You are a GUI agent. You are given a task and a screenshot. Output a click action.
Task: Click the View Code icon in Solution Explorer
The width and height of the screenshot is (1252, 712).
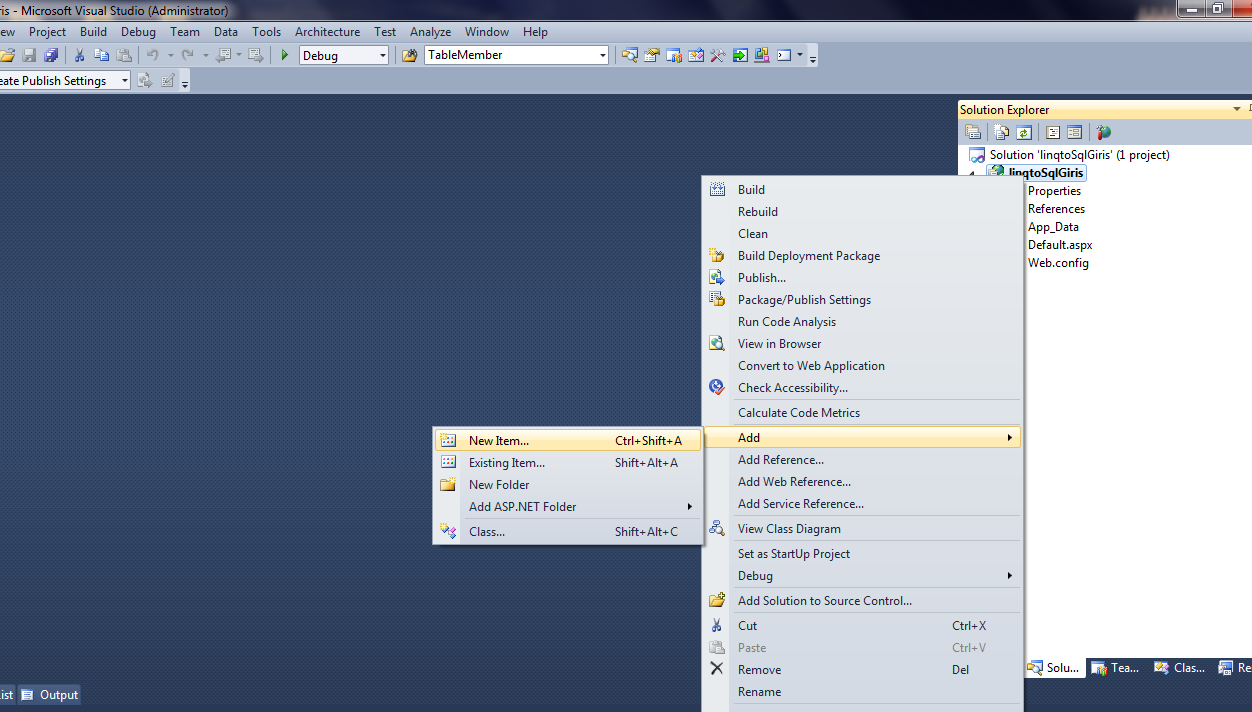1053,132
